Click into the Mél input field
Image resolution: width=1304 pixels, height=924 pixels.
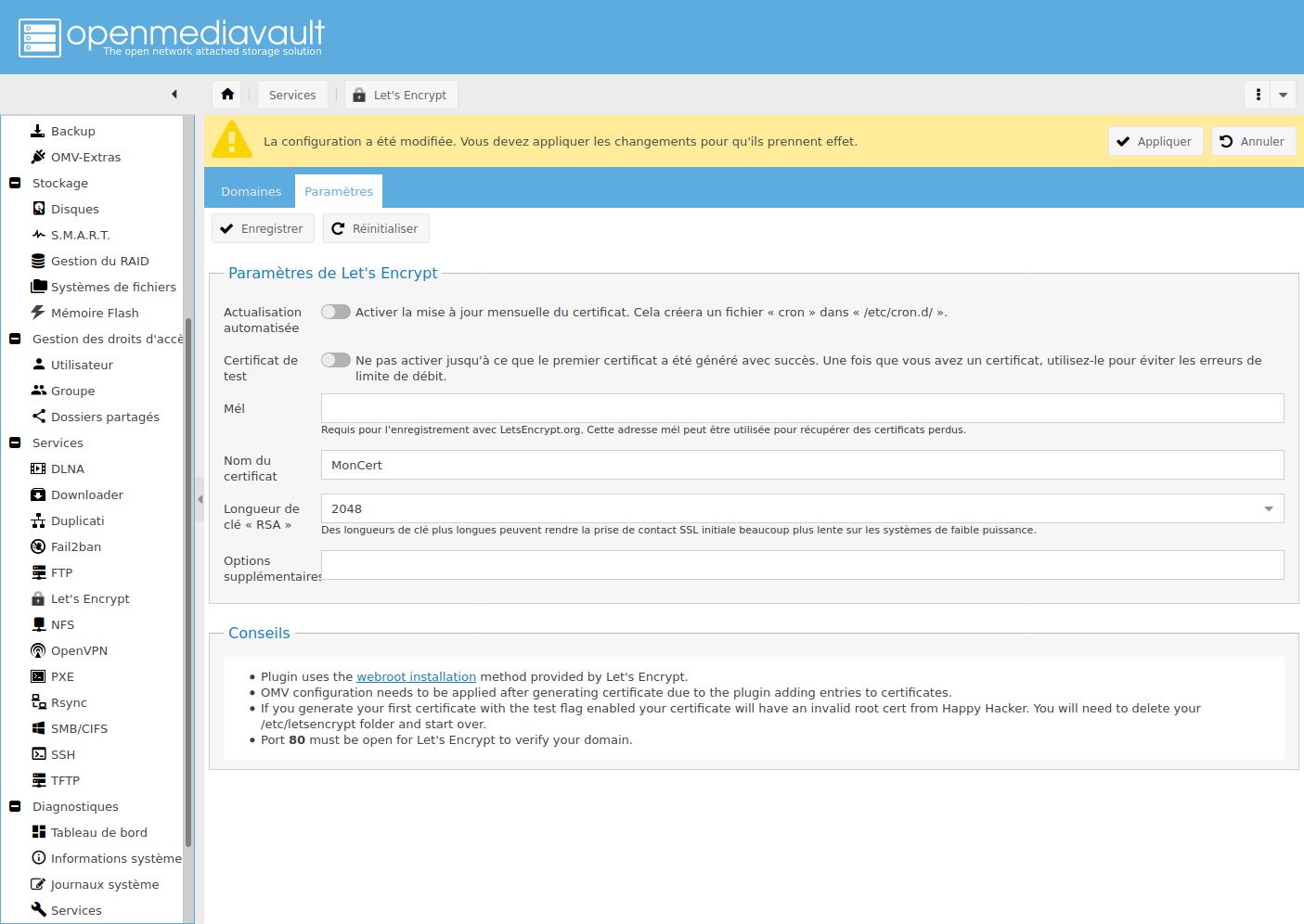tap(802, 409)
